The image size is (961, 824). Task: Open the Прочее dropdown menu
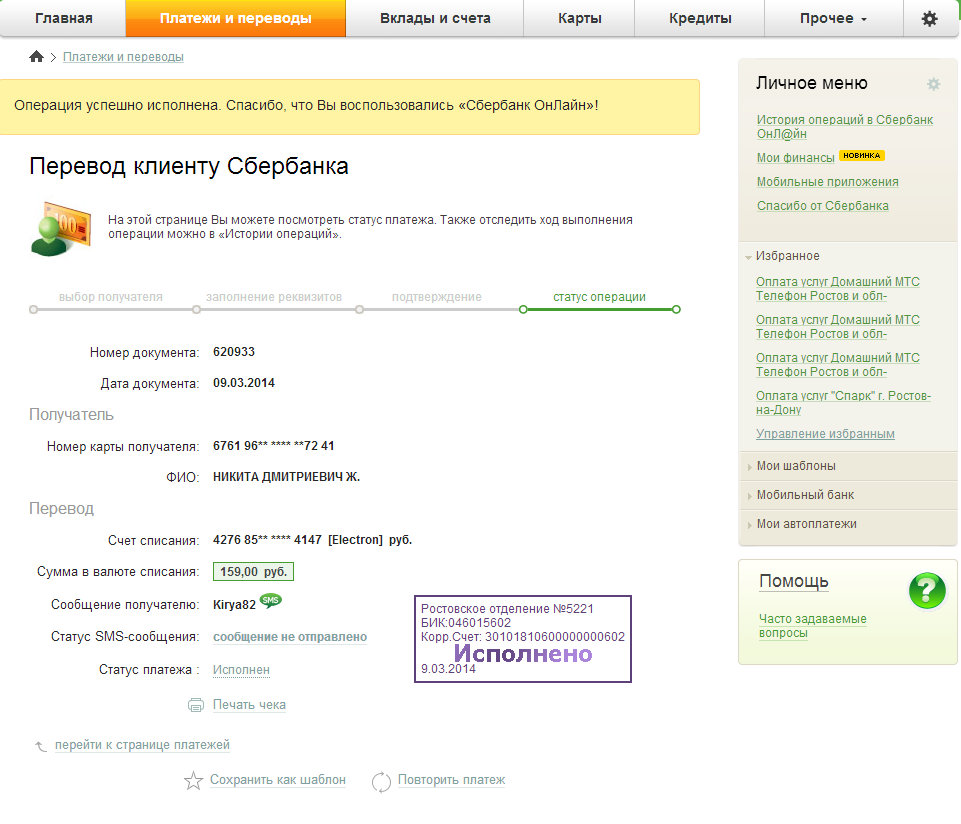point(833,18)
